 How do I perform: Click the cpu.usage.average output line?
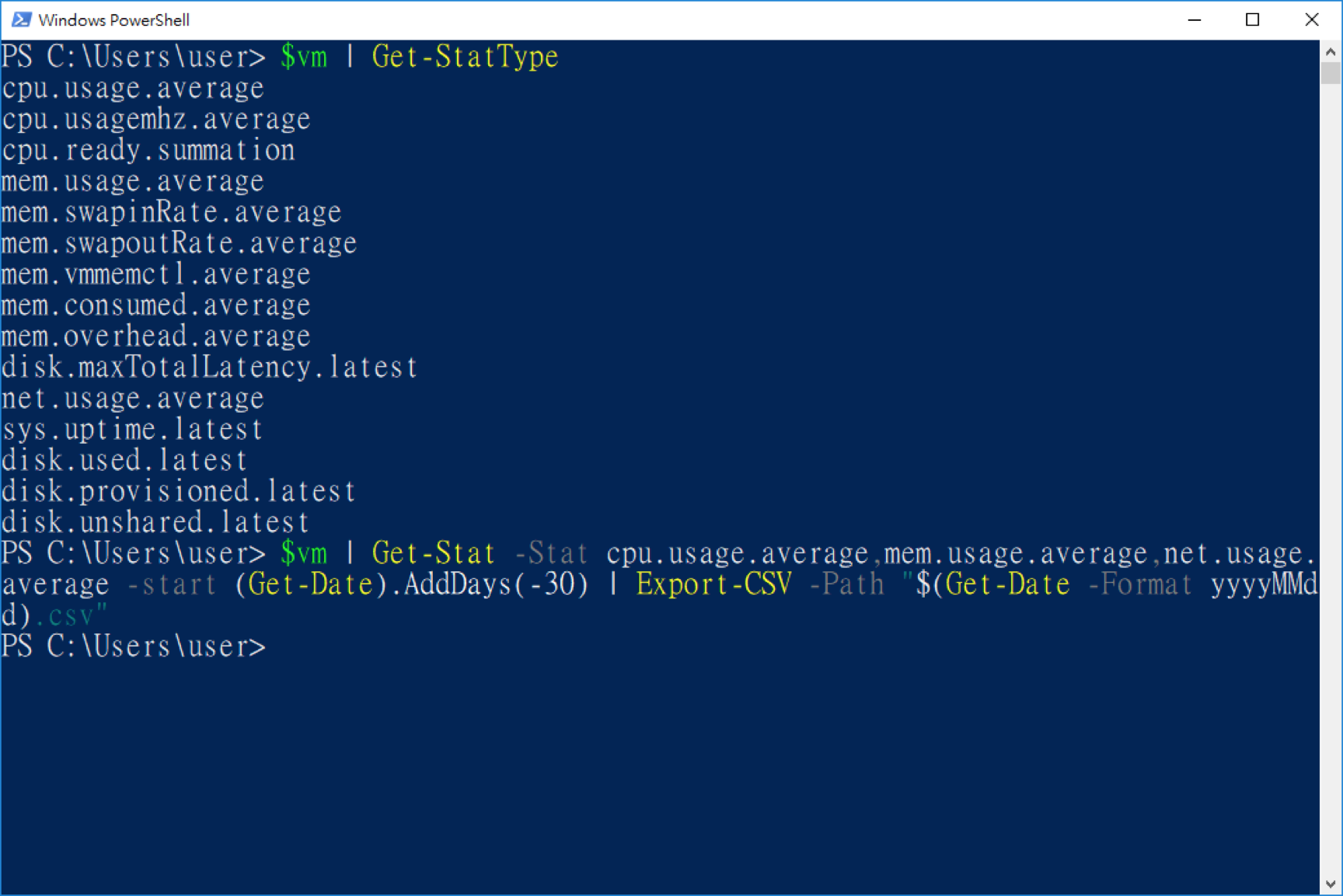tap(133, 89)
